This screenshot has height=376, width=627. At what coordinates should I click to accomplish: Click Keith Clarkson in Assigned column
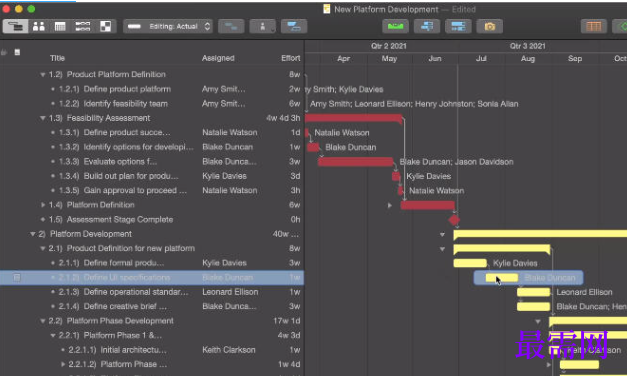(229, 350)
